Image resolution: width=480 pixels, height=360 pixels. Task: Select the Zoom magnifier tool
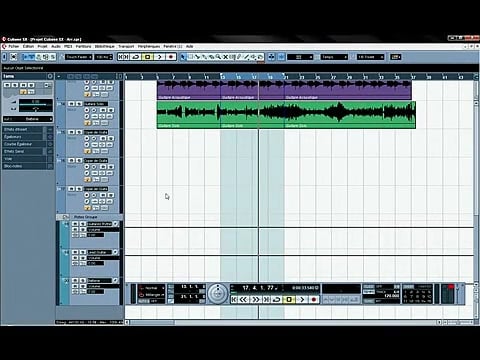click(218, 57)
